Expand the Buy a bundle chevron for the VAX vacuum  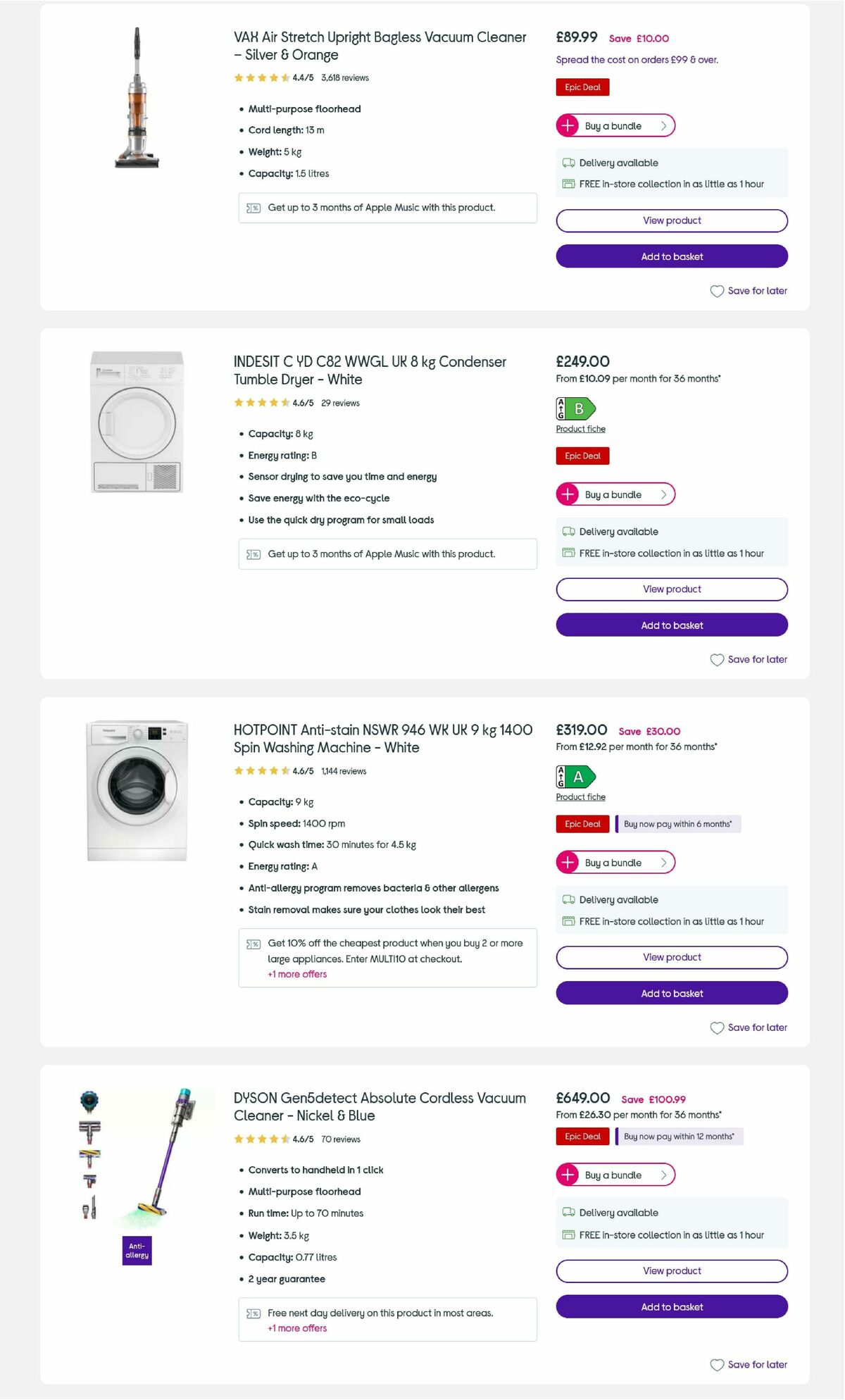point(663,125)
